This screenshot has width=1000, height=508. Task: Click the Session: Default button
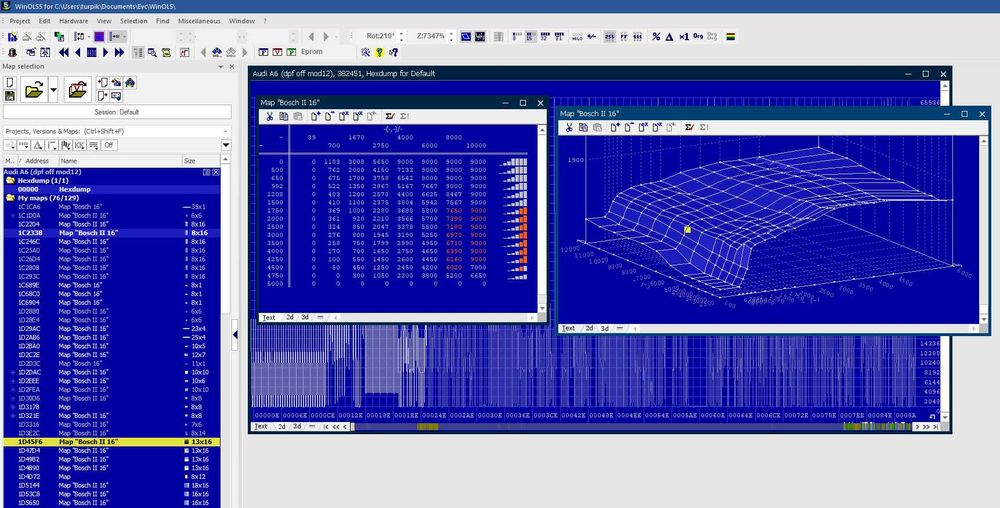(115, 112)
